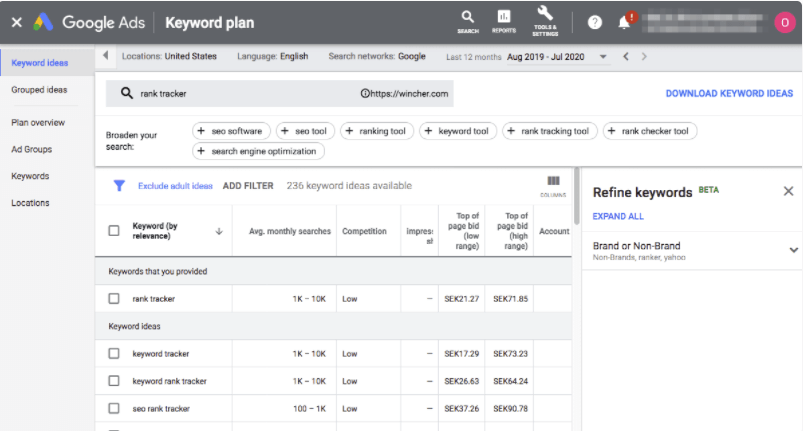Open the Reports icon
The width and height of the screenshot is (803, 431).
[x=504, y=19]
